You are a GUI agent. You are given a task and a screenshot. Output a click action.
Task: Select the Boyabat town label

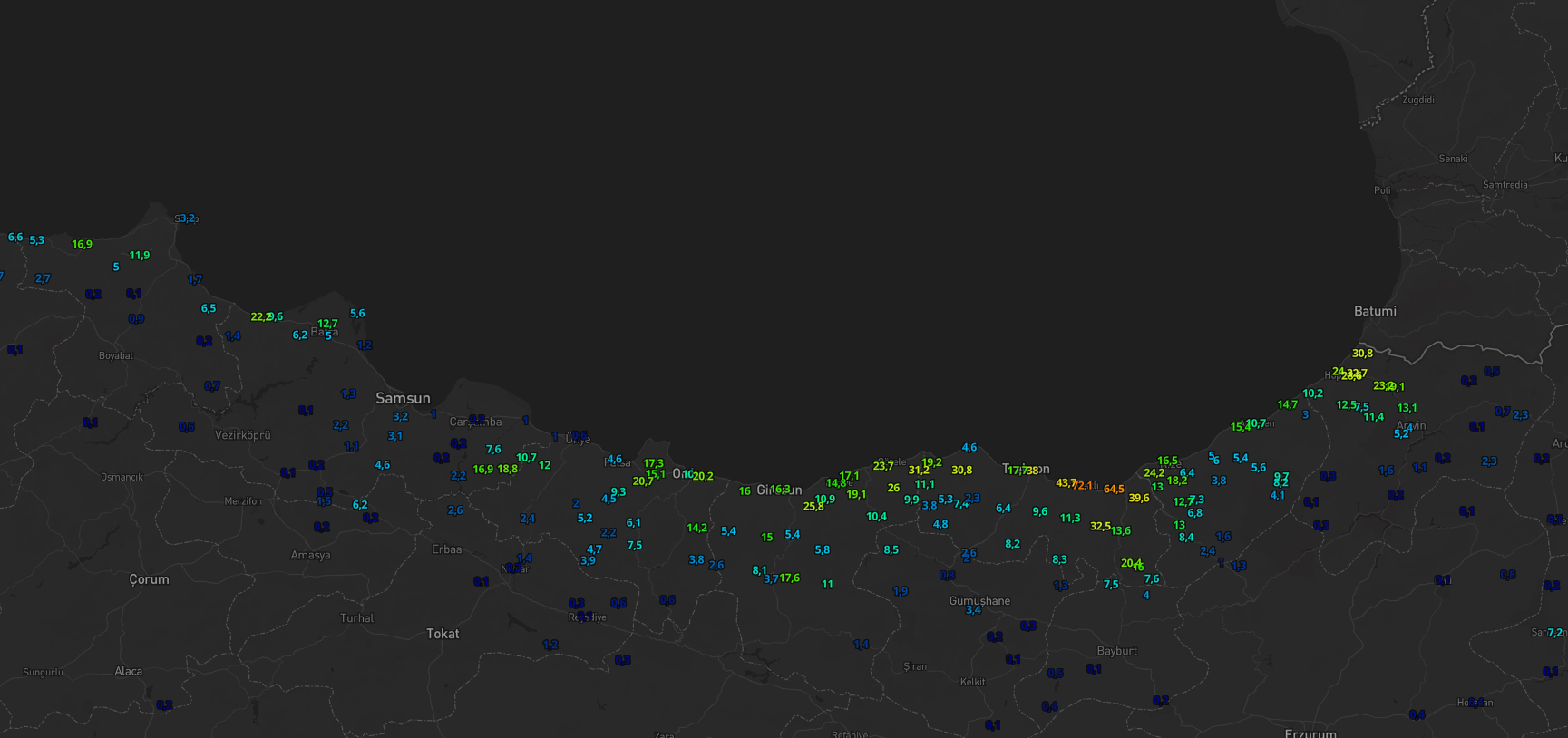pos(116,355)
